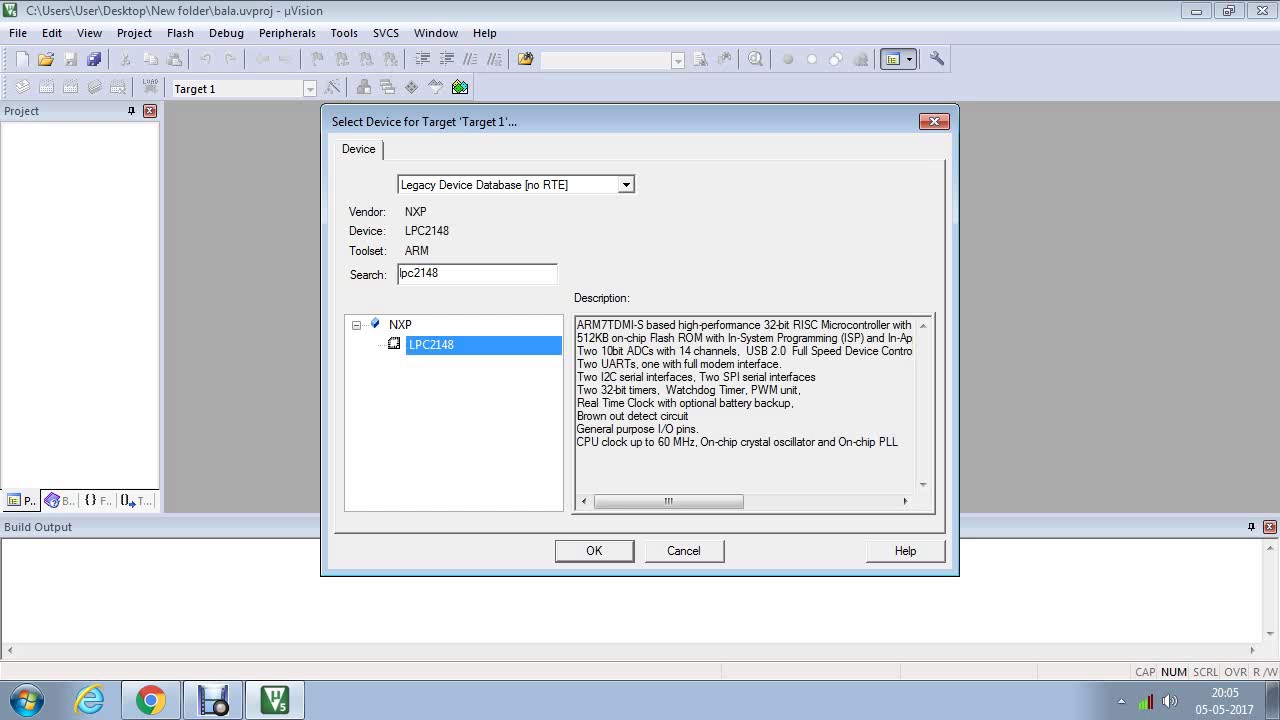Open the File menu

[18, 33]
